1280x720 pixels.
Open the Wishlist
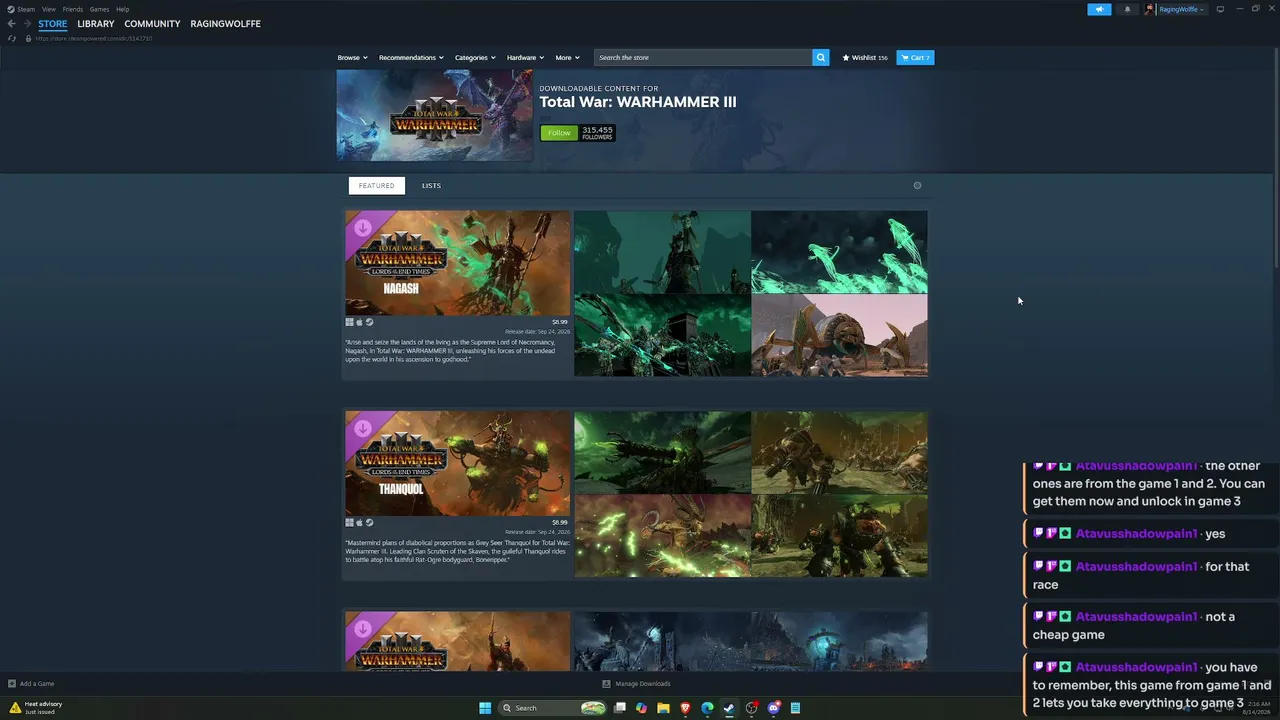click(x=865, y=58)
